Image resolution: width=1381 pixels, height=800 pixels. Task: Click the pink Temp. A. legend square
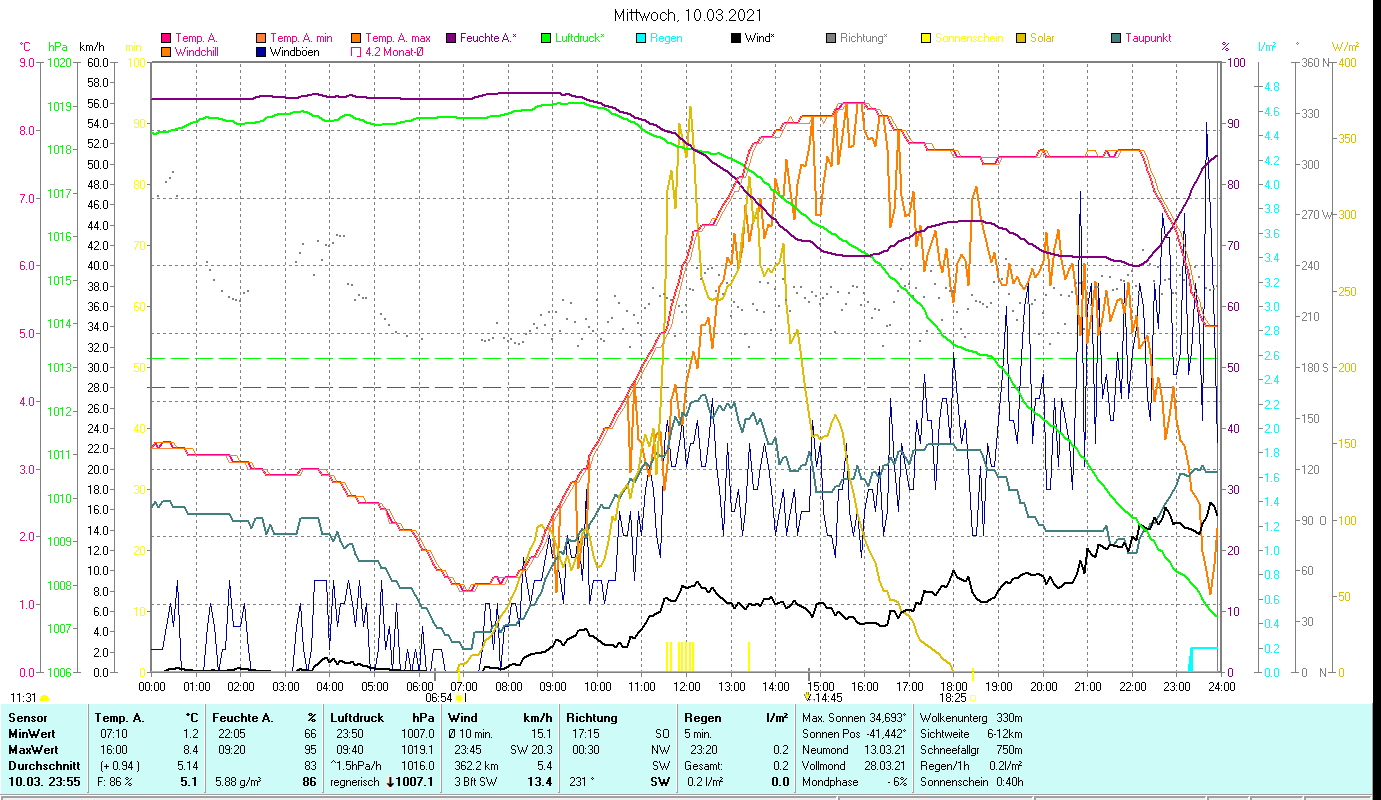pyautogui.click(x=166, y=39)
